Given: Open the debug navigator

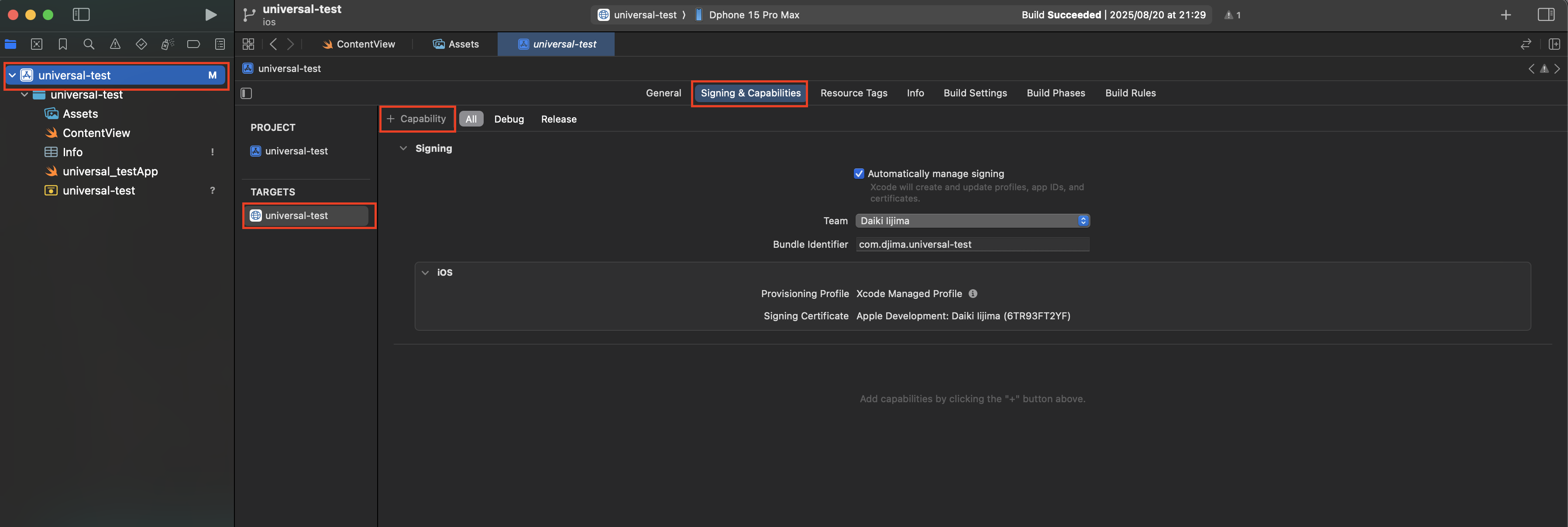Looking at the screenshot, I should coord(167,44).
